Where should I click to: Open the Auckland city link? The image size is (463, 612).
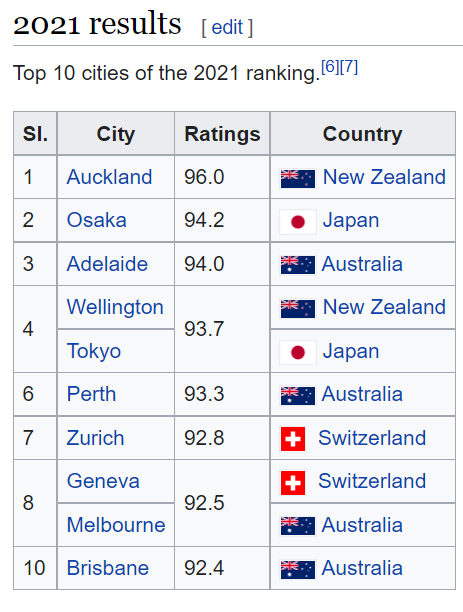(x=109, y=177)
